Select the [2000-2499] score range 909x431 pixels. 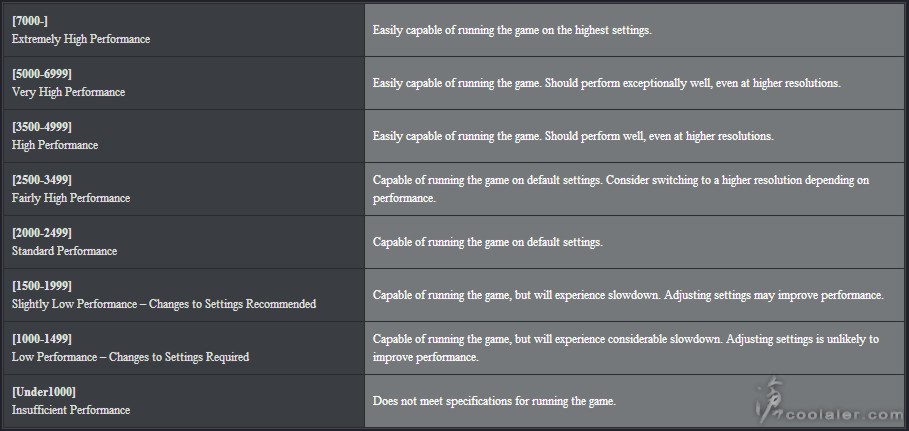(x=42, y=233)
